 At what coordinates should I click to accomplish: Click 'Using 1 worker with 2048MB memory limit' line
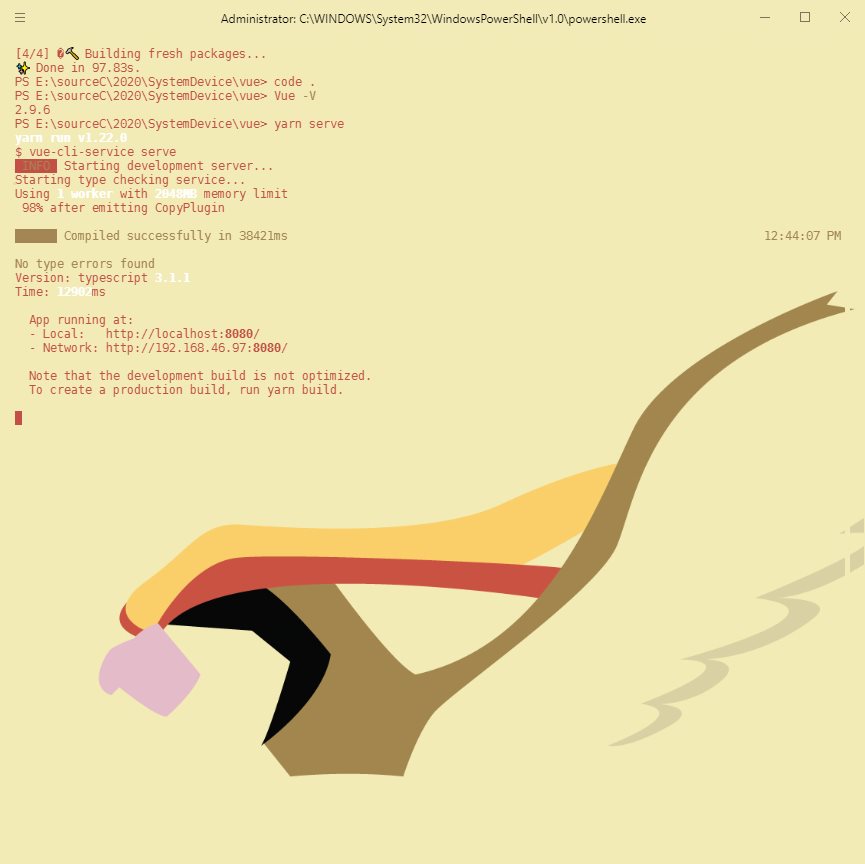coord(151,194)
